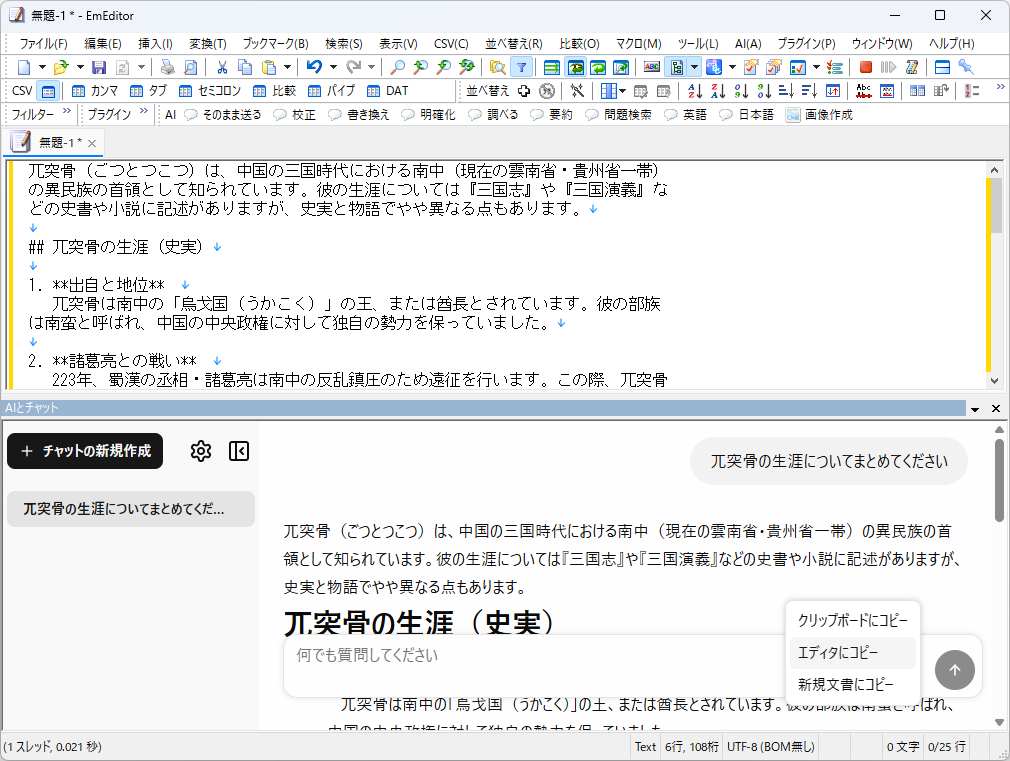
Task: Save the document with floppy icon
Action: [x=99, y=67]
